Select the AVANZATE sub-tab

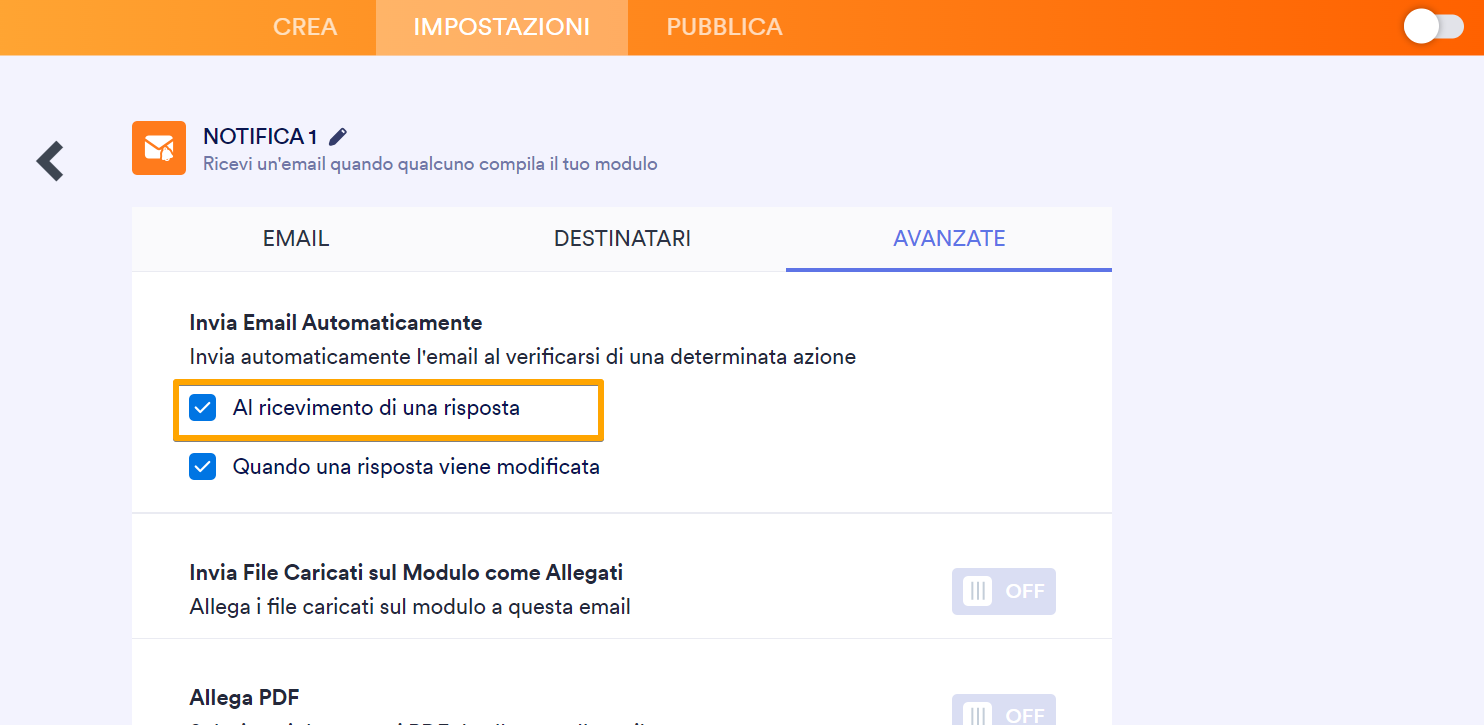coord(949,239)
